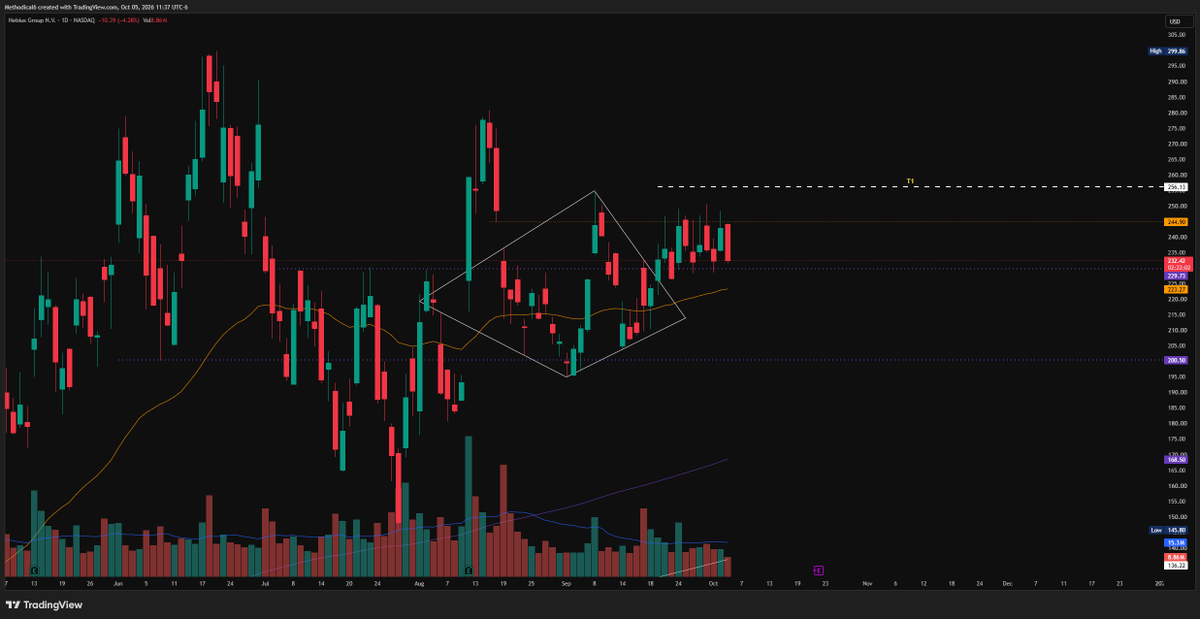Click the 180.00 price axis tick
Image resolution: width=1200 pixels, height=619 pixels.
click(1175, 422)
